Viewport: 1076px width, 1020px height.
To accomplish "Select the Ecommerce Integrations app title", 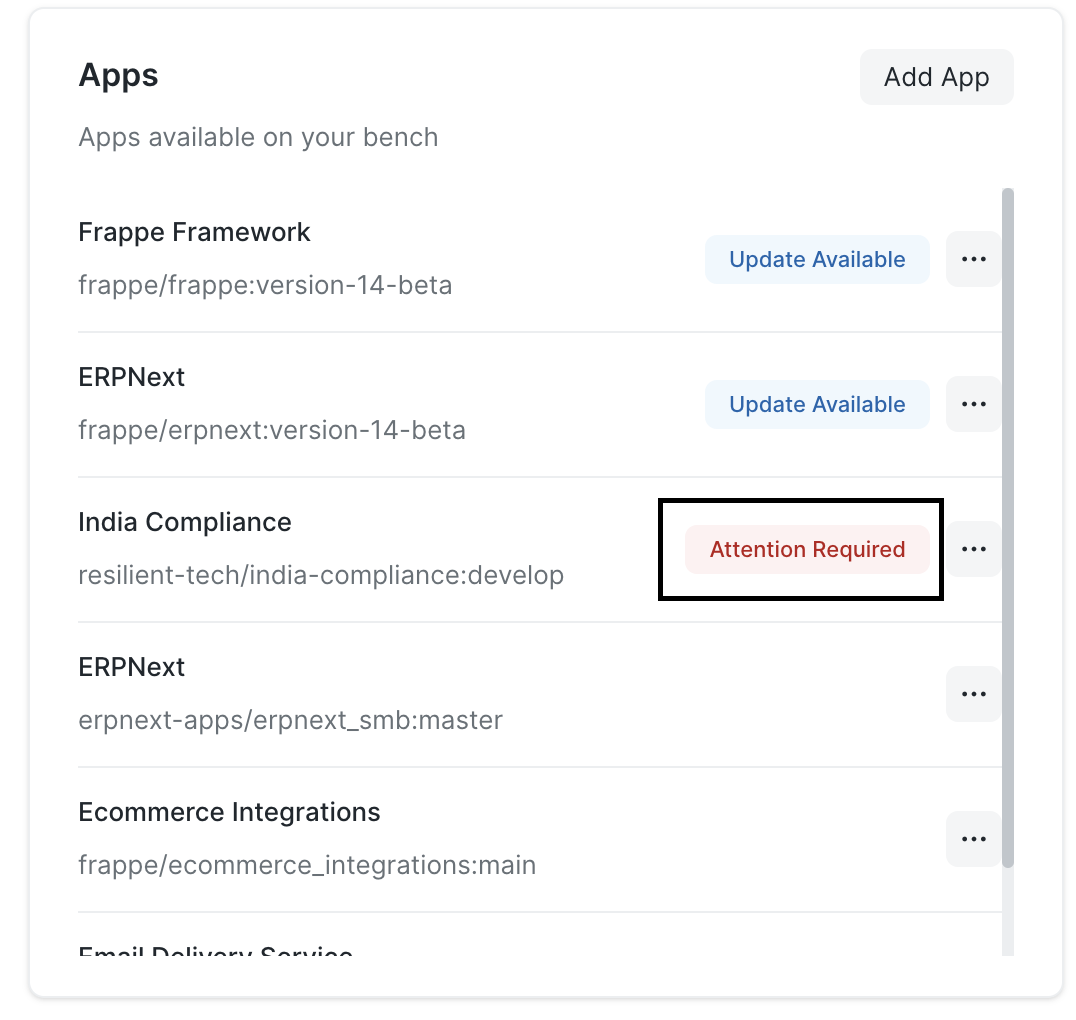I will pyautogui.click(x=229, y=812).
